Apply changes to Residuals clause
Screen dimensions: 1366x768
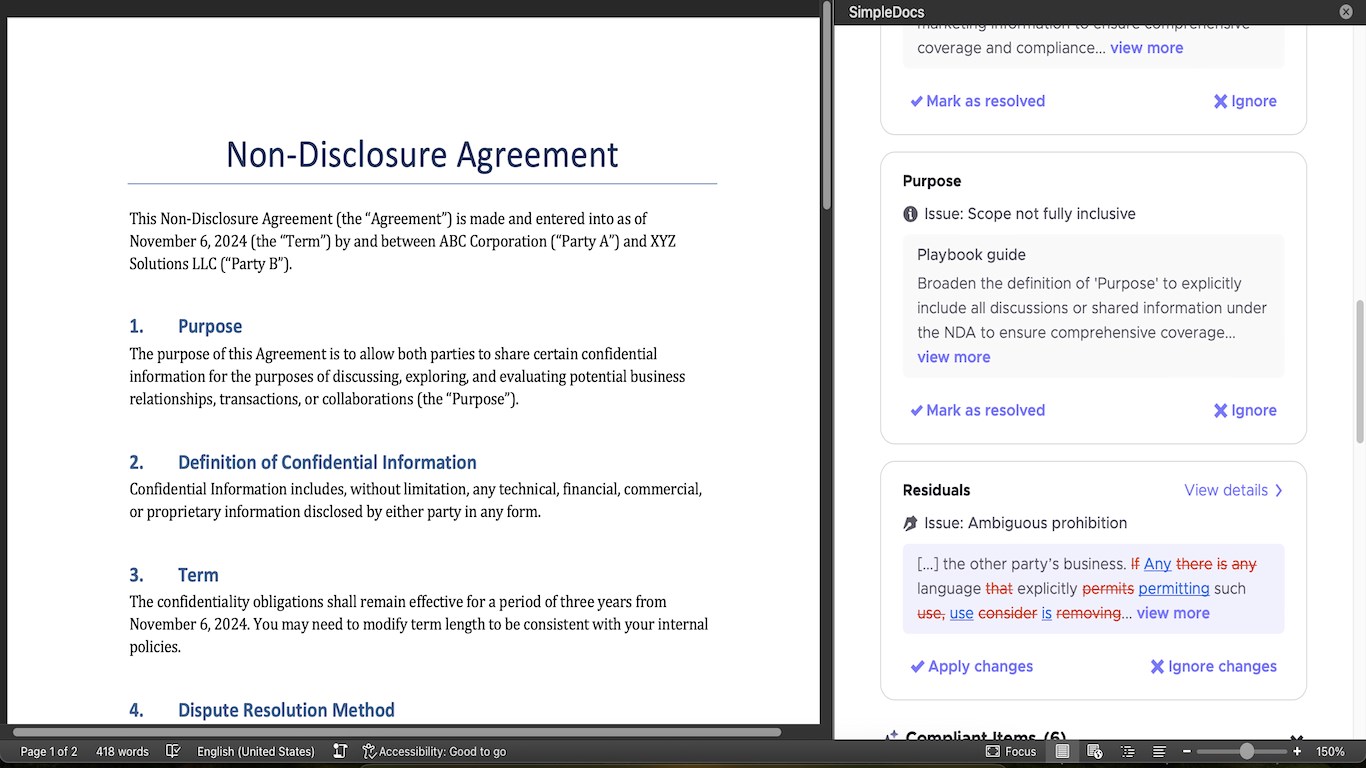point(972,666)
